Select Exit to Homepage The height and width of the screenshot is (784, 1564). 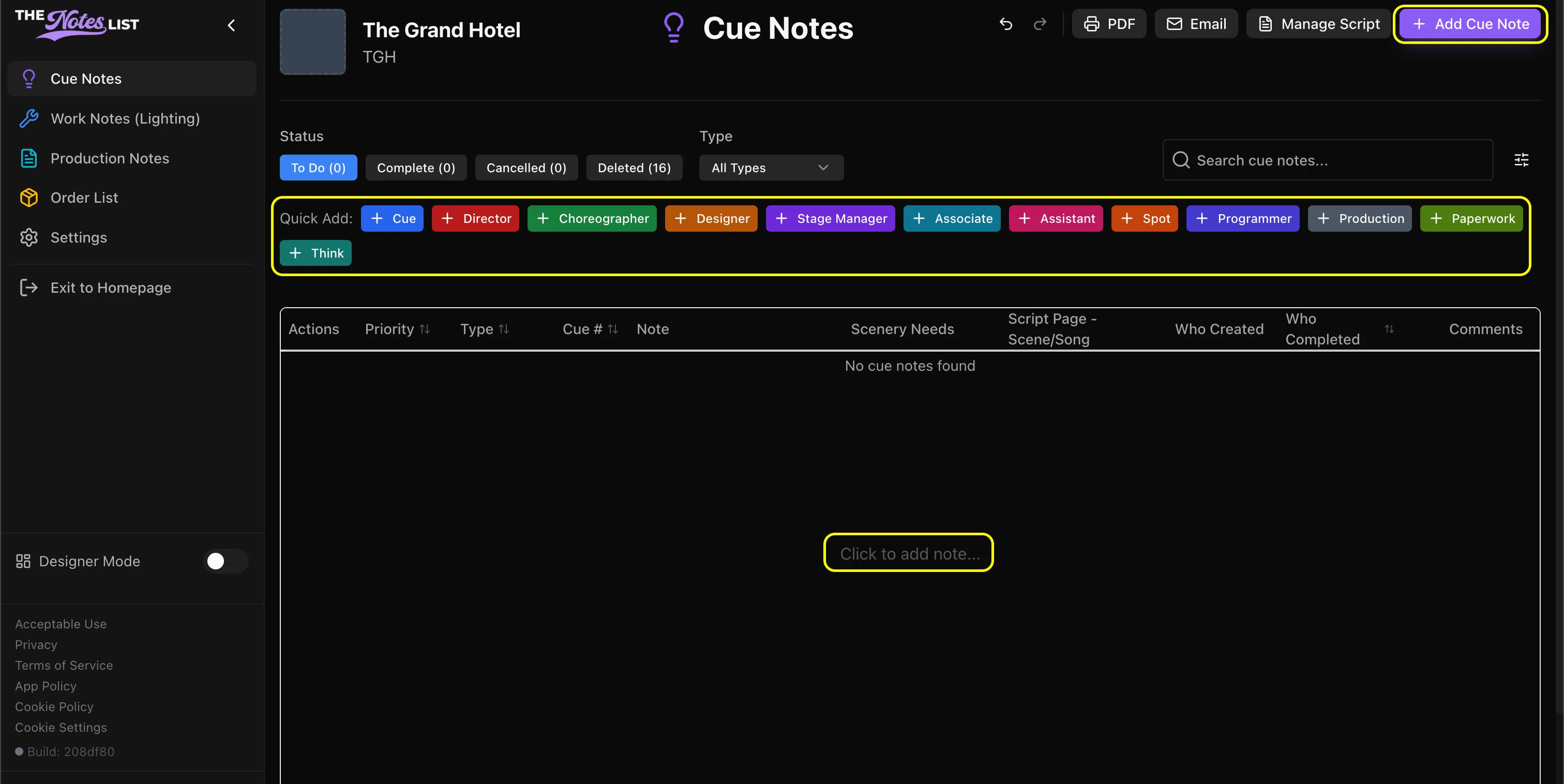[x=132, y=287]
